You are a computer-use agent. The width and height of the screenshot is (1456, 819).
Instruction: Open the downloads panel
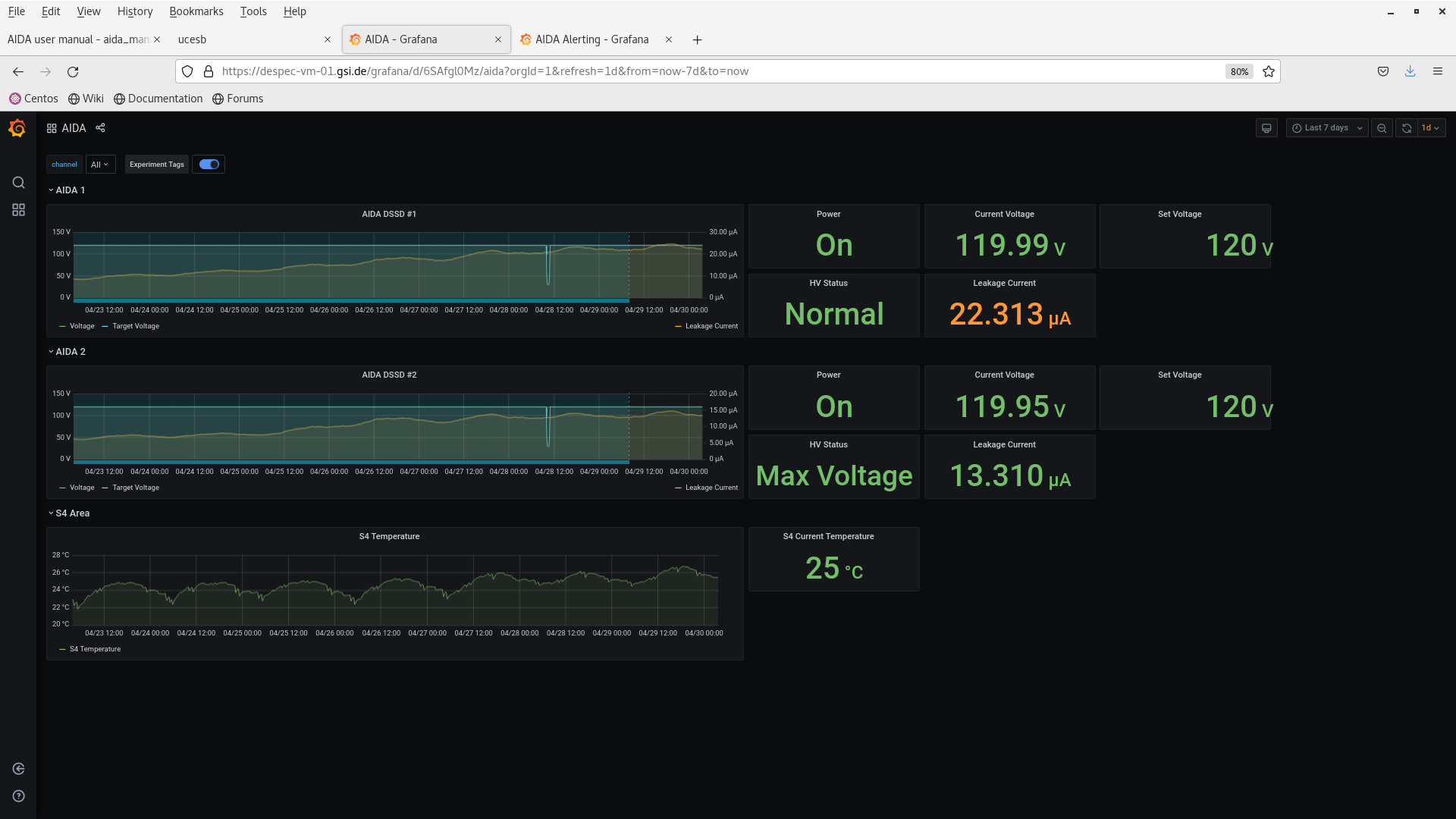click(1410, 71)
